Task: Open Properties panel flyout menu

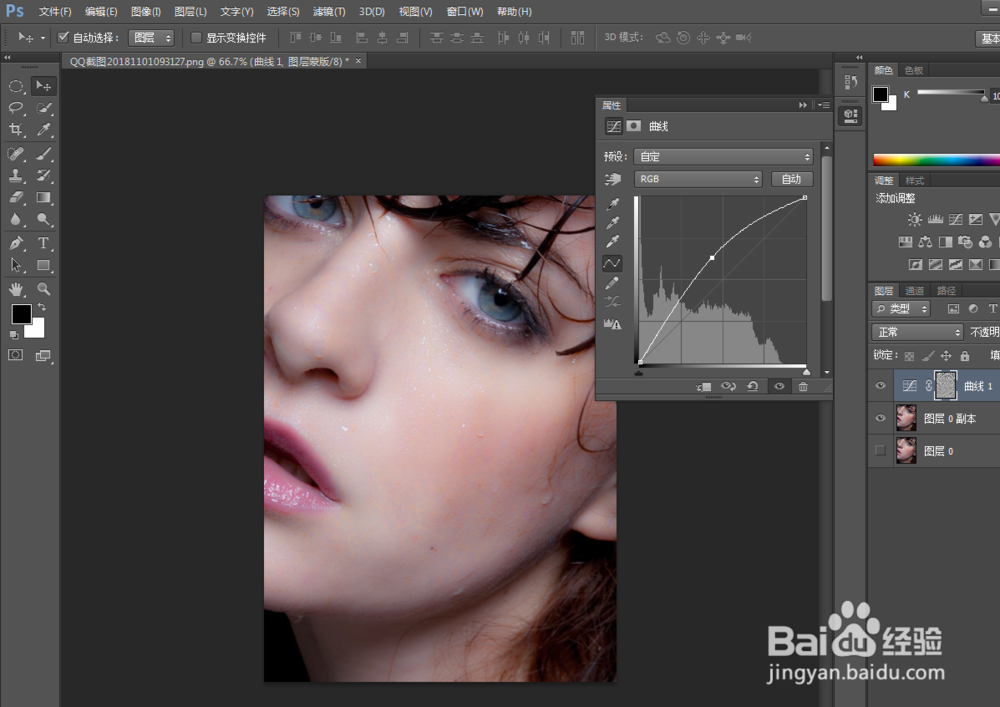Action: pyautogui.click(x=824, y=105)
